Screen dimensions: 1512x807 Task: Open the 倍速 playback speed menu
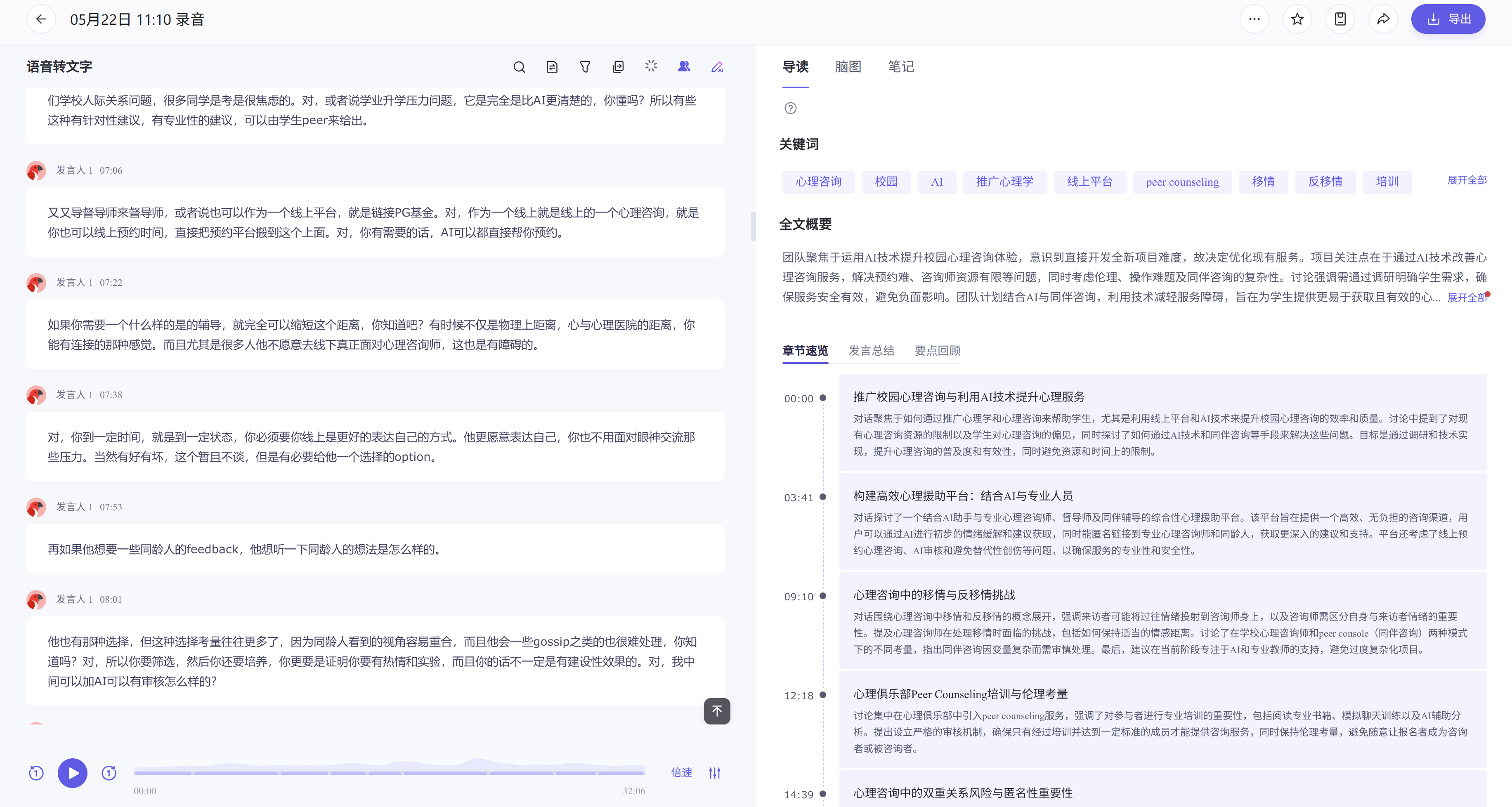click(681, 773)
